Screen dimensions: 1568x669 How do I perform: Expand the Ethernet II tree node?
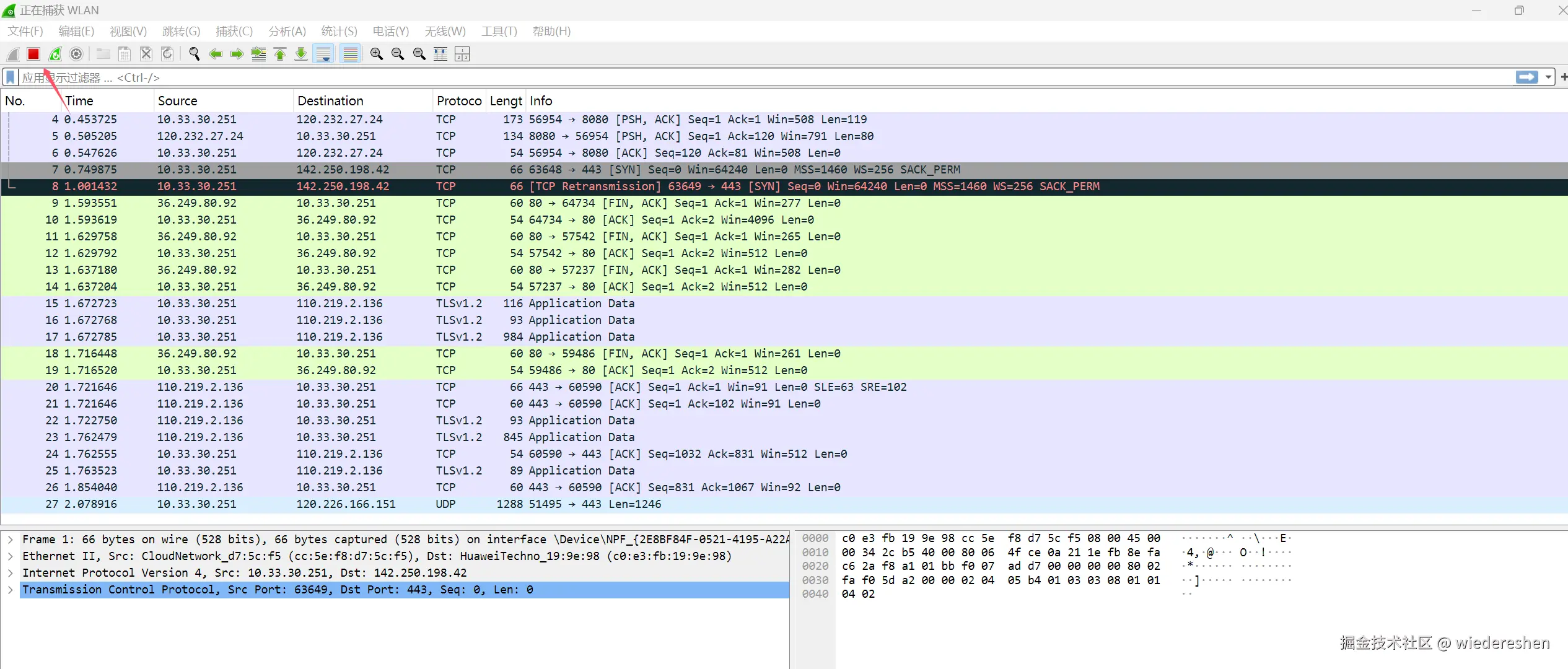tap(11, 556)
